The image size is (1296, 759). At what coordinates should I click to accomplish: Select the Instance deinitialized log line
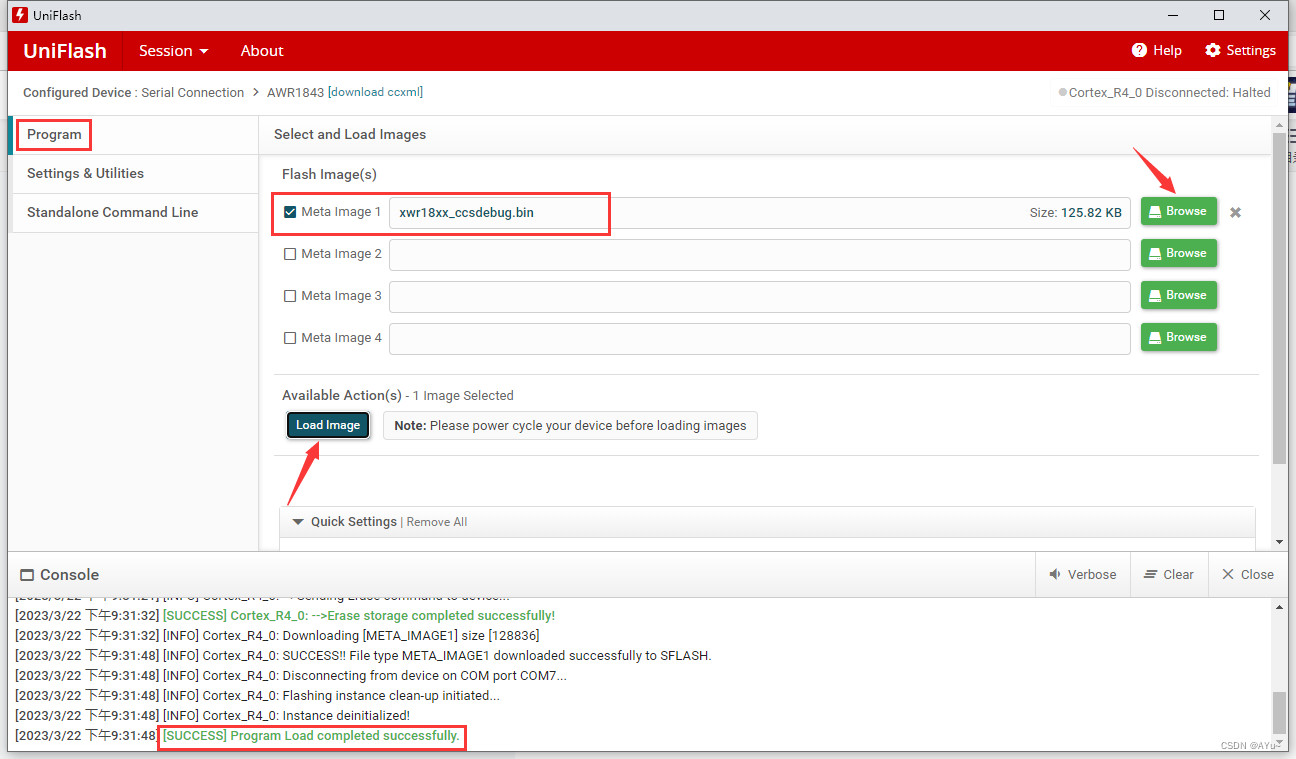coord(212,716)
